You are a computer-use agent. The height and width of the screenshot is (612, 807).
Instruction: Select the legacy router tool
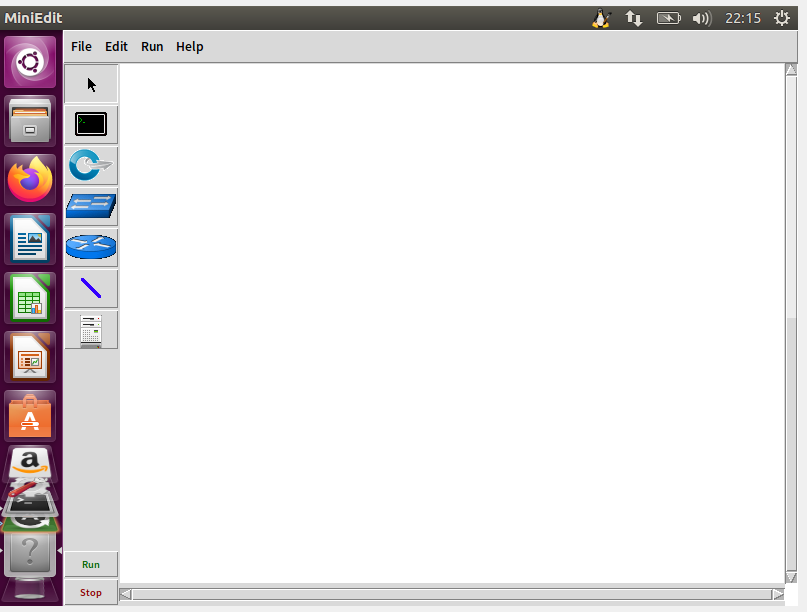coord(91,247)
